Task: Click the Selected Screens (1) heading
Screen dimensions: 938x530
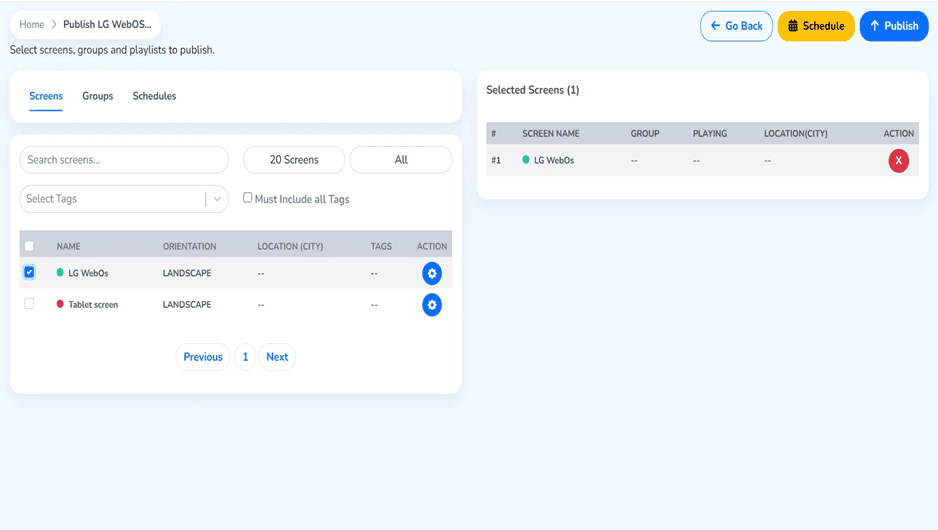Action: point(532,90)
